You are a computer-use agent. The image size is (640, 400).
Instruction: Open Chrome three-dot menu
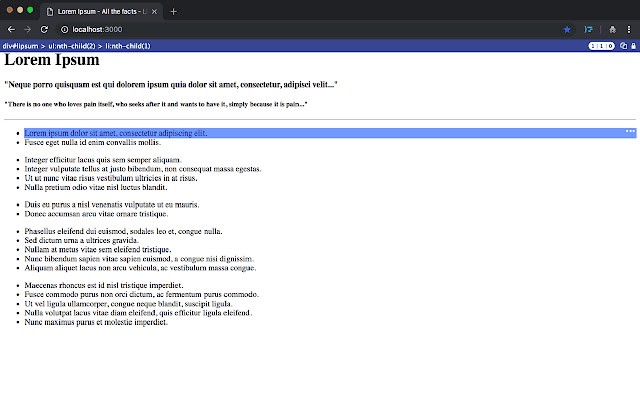coord(629,29)
